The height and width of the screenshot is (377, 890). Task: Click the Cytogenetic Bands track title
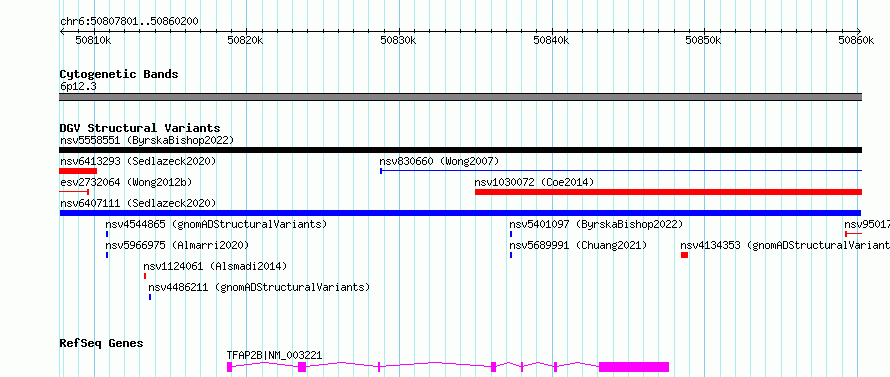click(x=119, y=74)
